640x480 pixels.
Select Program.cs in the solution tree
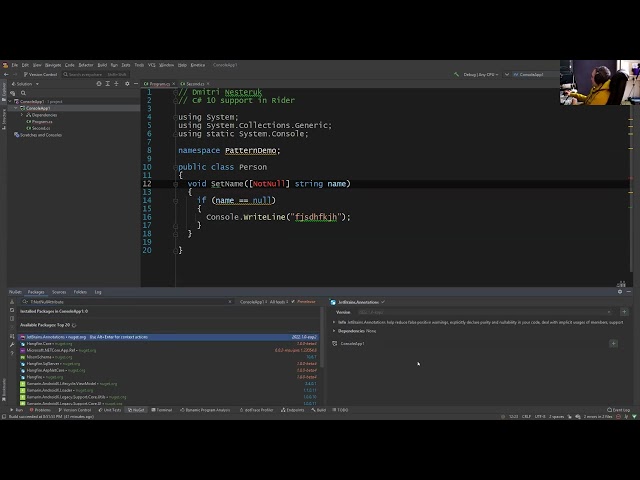tap(39, 122)
